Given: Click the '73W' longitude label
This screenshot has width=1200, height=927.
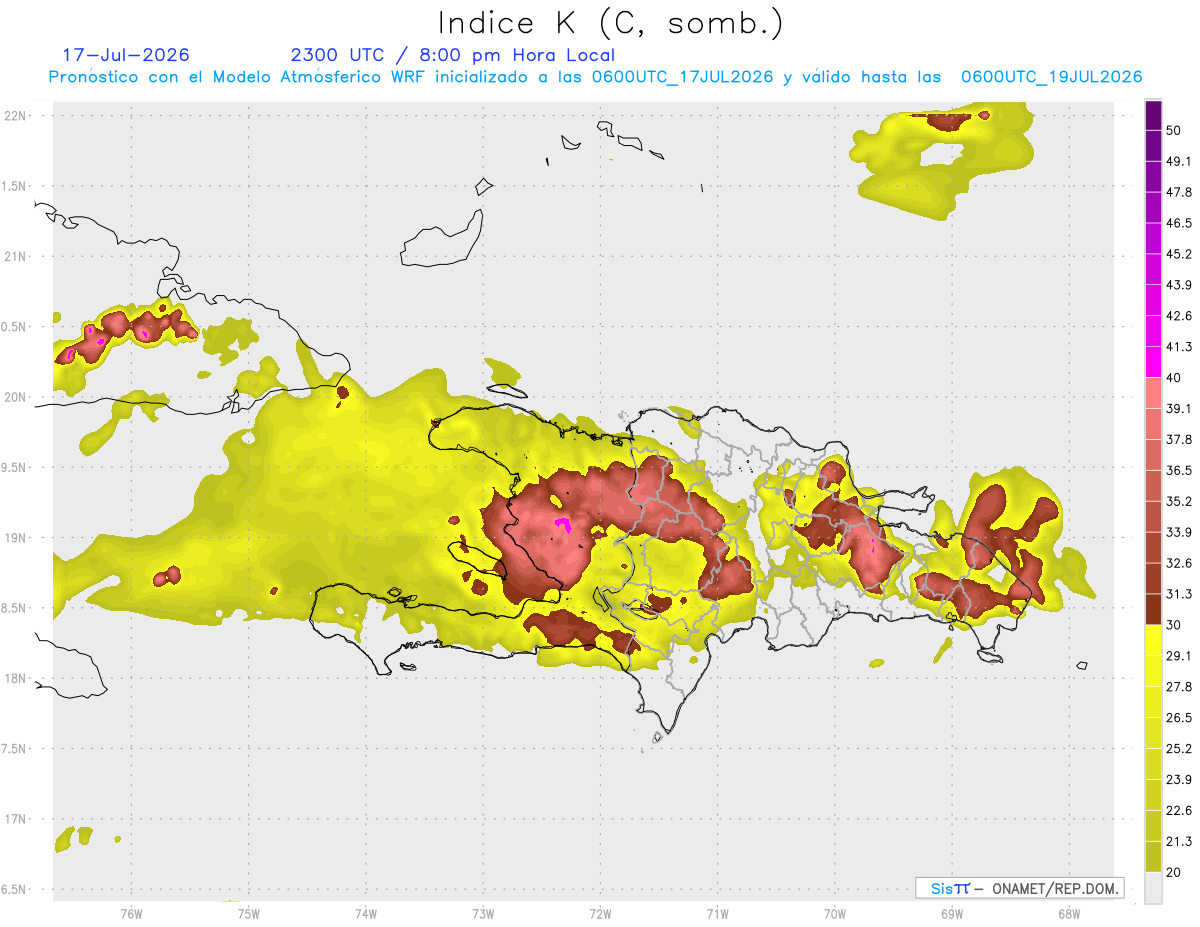Looking at the screenshot, I should (483, 914).
